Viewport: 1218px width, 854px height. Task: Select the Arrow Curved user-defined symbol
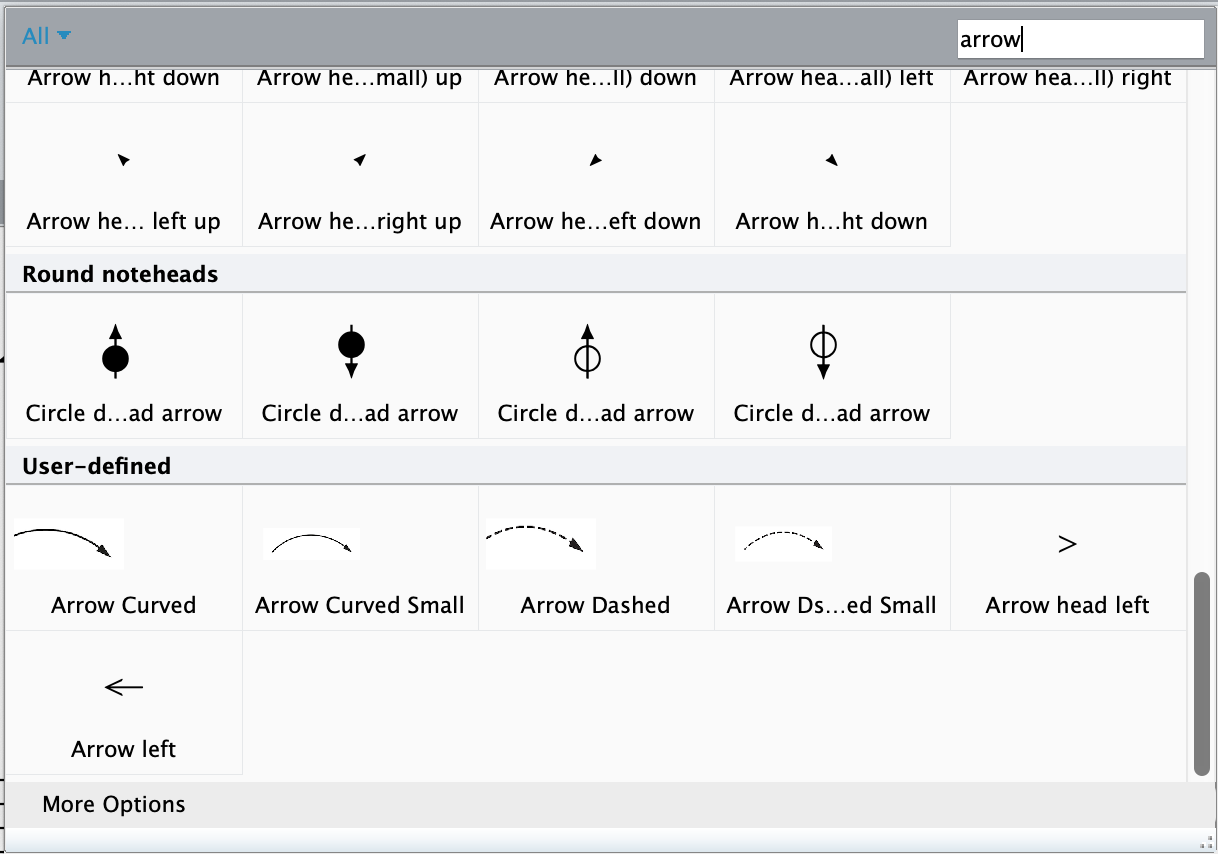124,560
